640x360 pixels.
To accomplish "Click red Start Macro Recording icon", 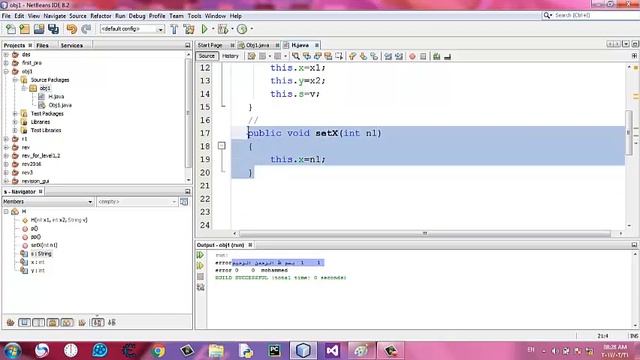I will (412, 56).
